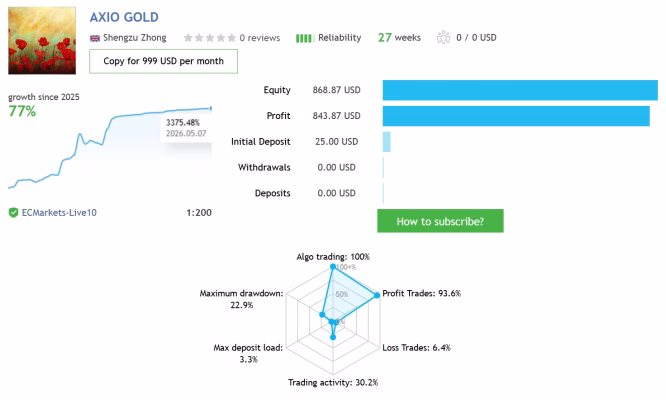Click the subscribers people icon
Screen dimensions: 666x400
(x=443, y=37)
